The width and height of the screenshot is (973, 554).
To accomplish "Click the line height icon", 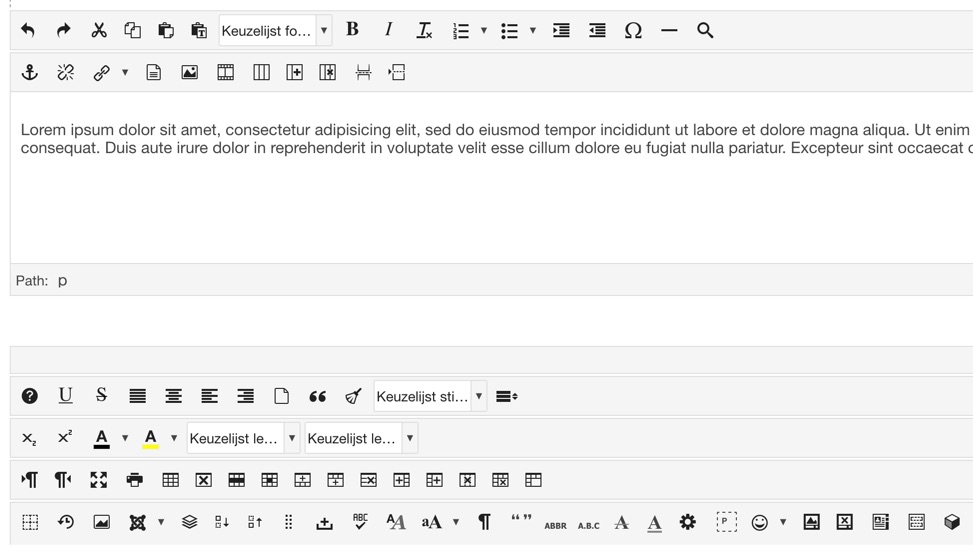I will 507,396.
